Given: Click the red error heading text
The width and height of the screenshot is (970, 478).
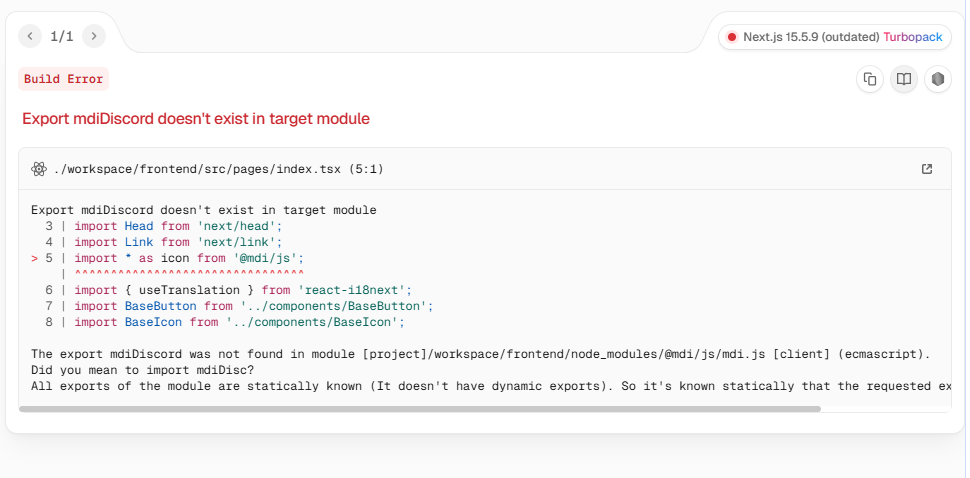Looking at the screenshot, I should point(196,118).
